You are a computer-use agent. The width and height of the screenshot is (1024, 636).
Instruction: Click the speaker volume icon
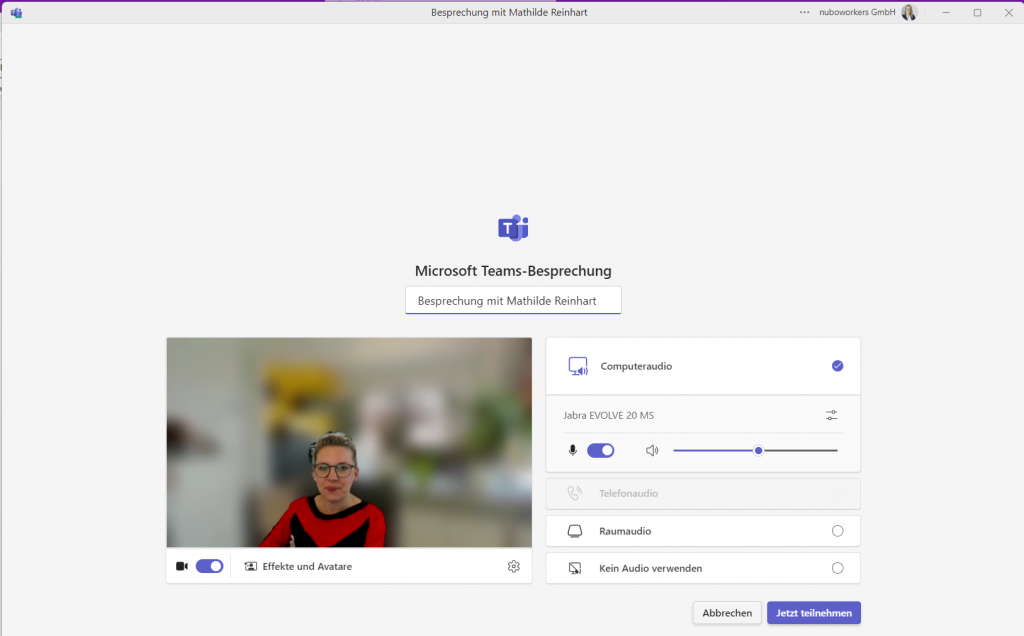(652, 451)
